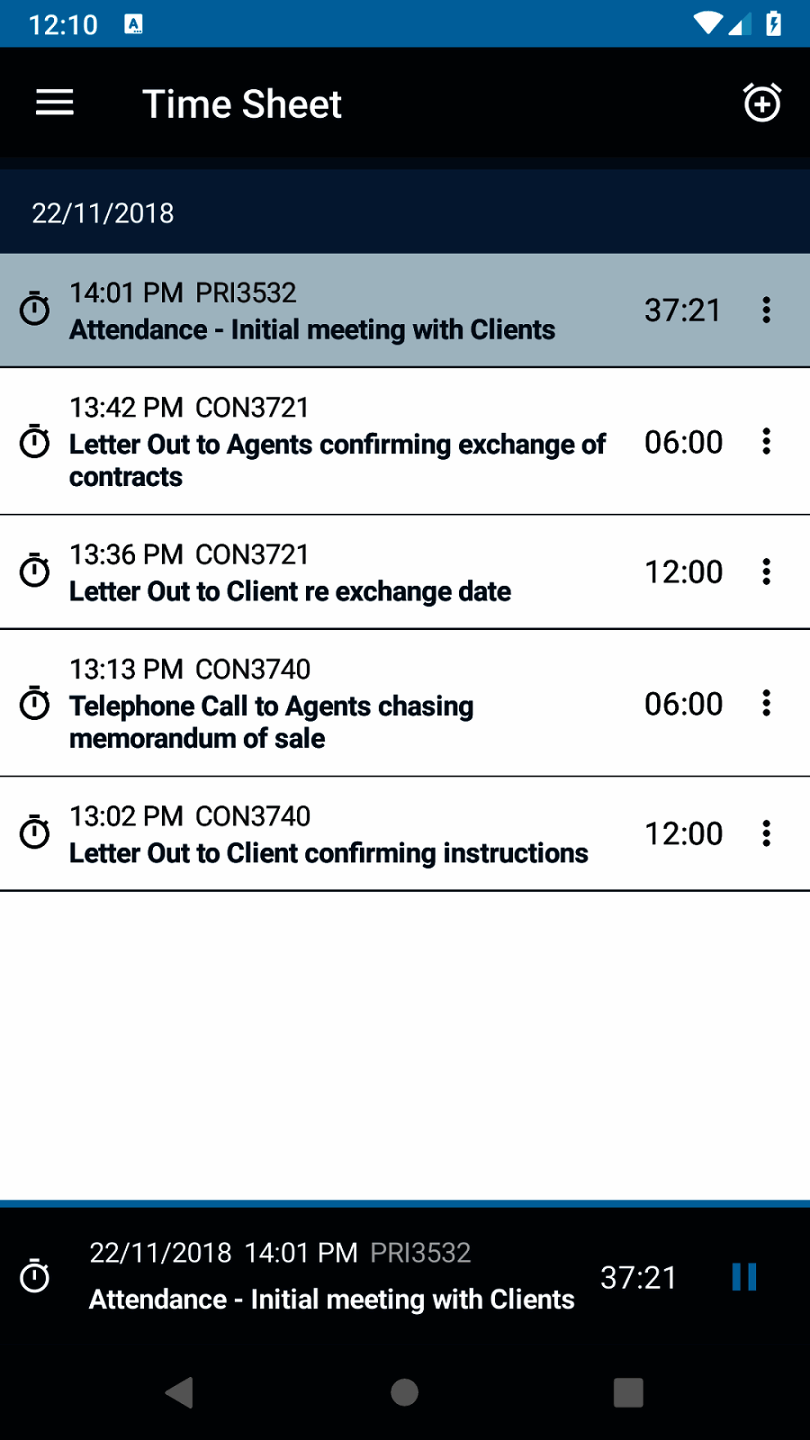Tap stopwatch icon of Attendance PRI3532 entry
The width and height of the screenshot is (810, 1440).
click(x=35, y=309)
